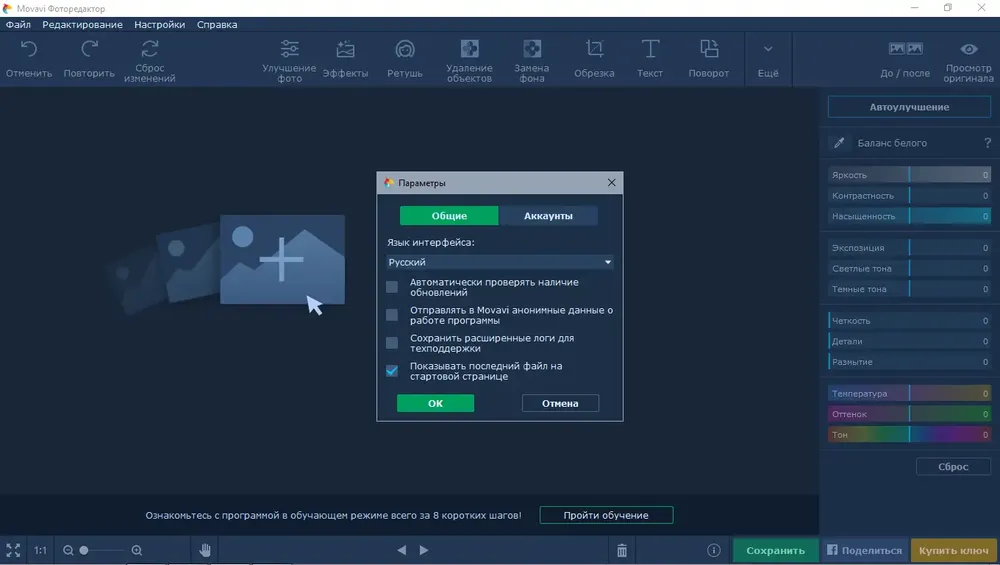Expand the interface language dropdown (Русский)
This screenshot has width=1000, height=565.
tap(500, 262)
